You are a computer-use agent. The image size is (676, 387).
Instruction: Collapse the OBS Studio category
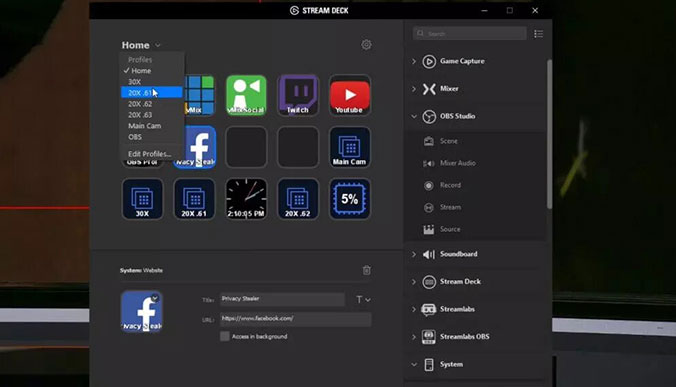tap(413, 116)
